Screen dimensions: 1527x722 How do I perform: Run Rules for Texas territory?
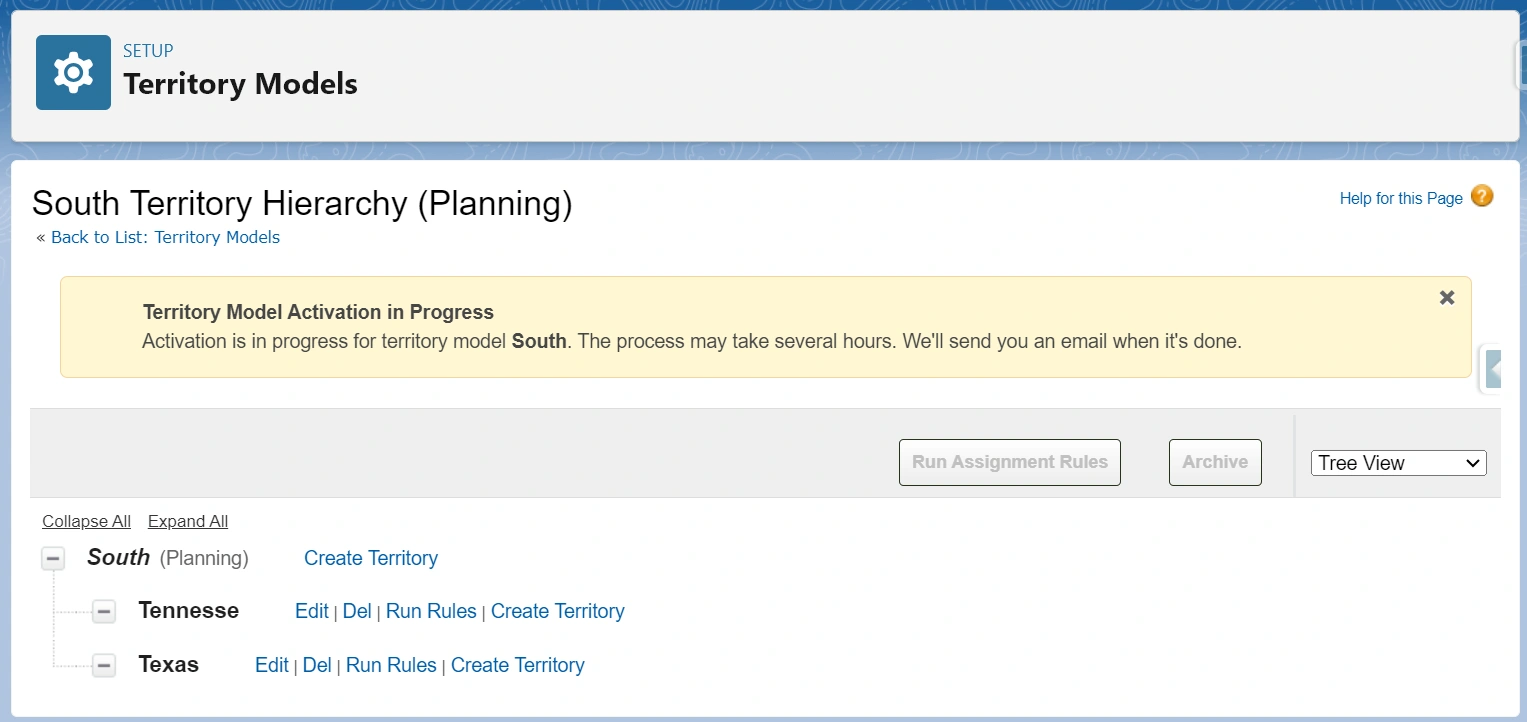pos(391,665)
